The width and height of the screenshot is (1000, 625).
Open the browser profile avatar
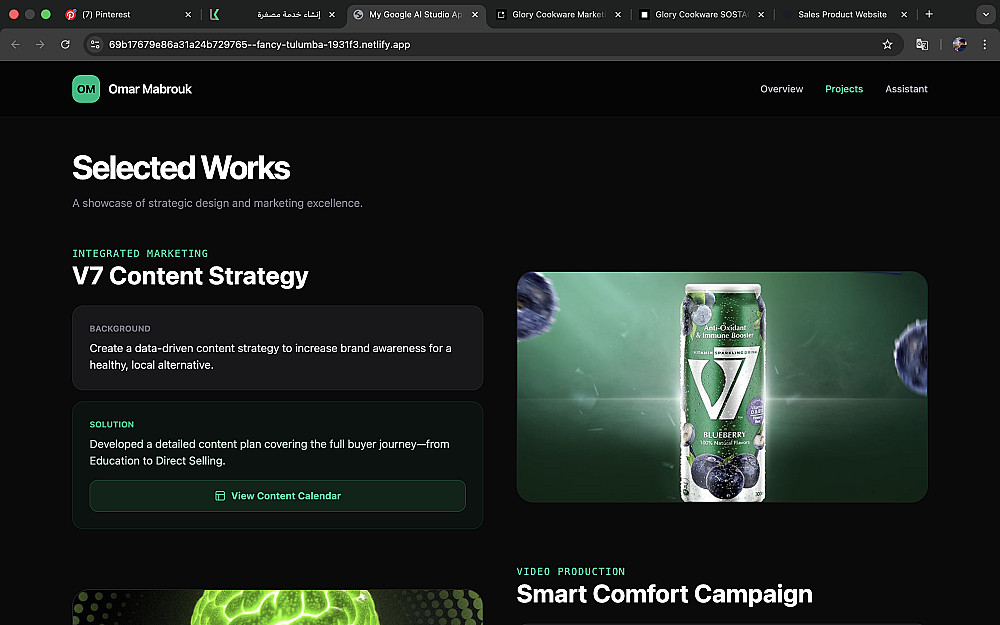(x=959, y=44)
